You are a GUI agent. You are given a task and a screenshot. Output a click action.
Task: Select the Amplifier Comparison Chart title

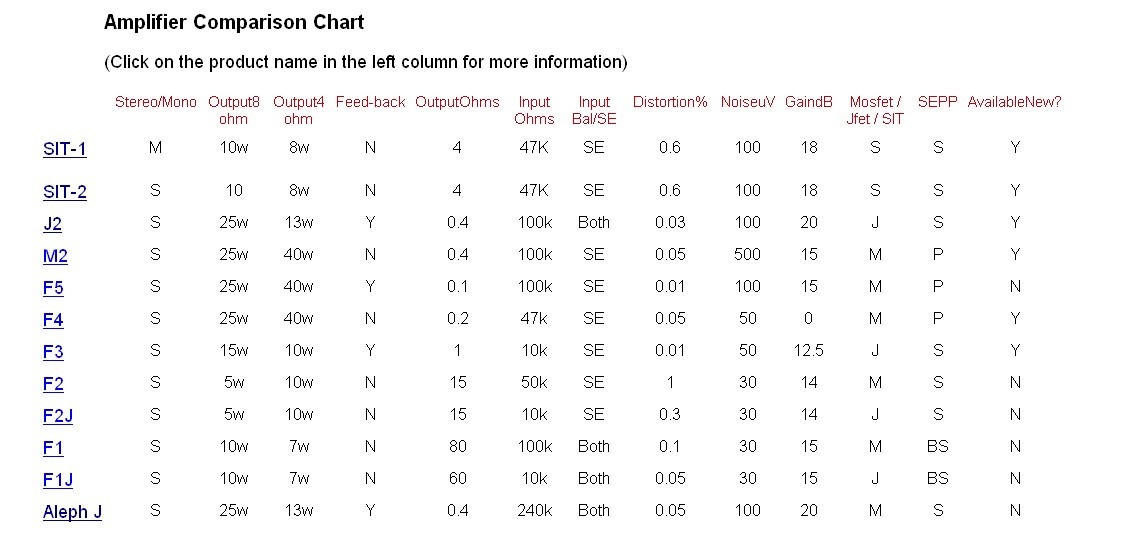coord(234,22)
